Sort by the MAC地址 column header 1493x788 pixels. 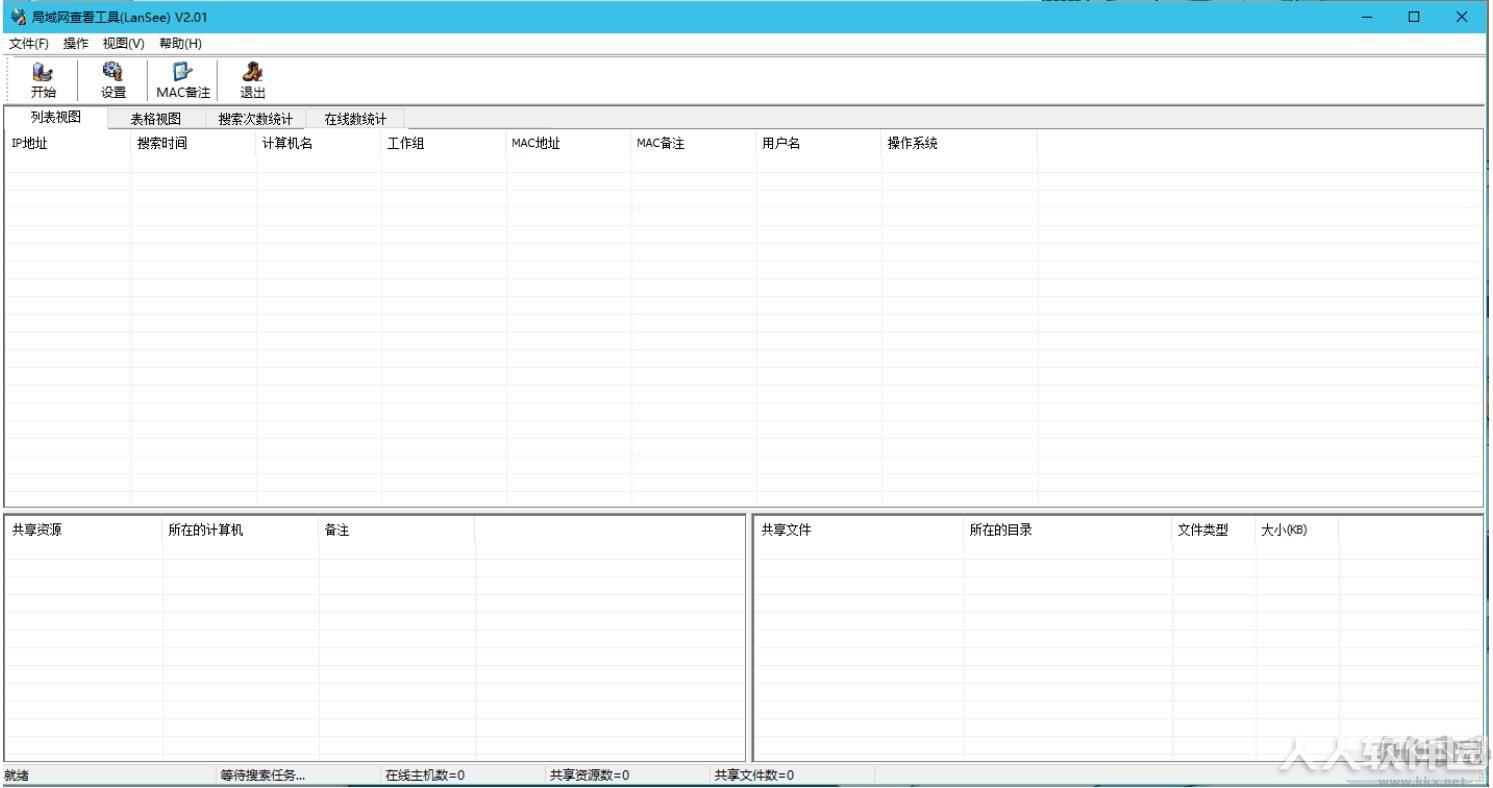pyautogui.click(x=569, y=143)
